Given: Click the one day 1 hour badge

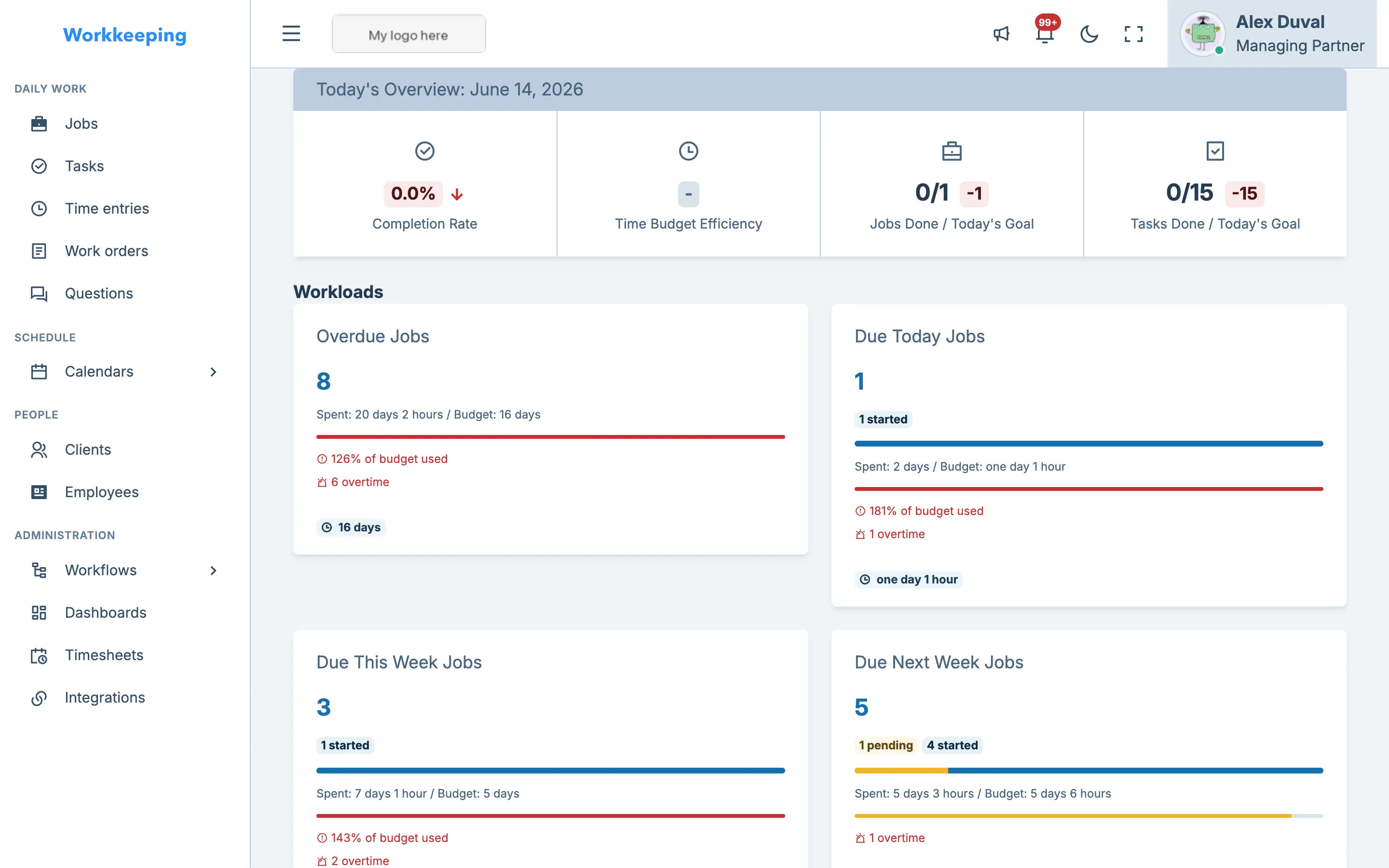Looking at the screenshot, I should pyautogui.click(x=909, y=579).
